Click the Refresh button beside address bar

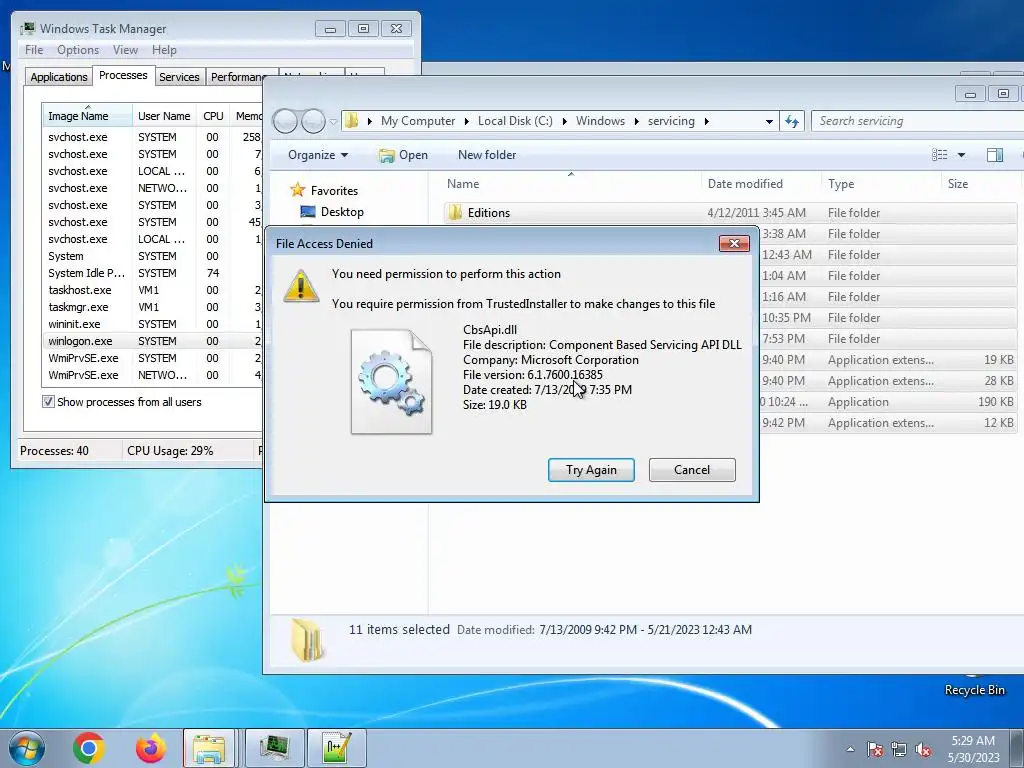tap(792, 121)
